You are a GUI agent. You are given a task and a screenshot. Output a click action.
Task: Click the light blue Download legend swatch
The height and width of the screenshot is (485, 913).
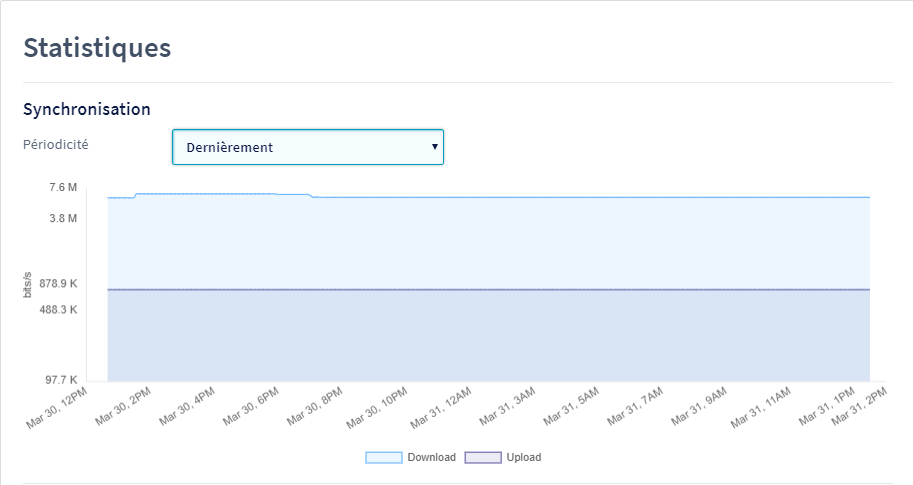(383, 457)
